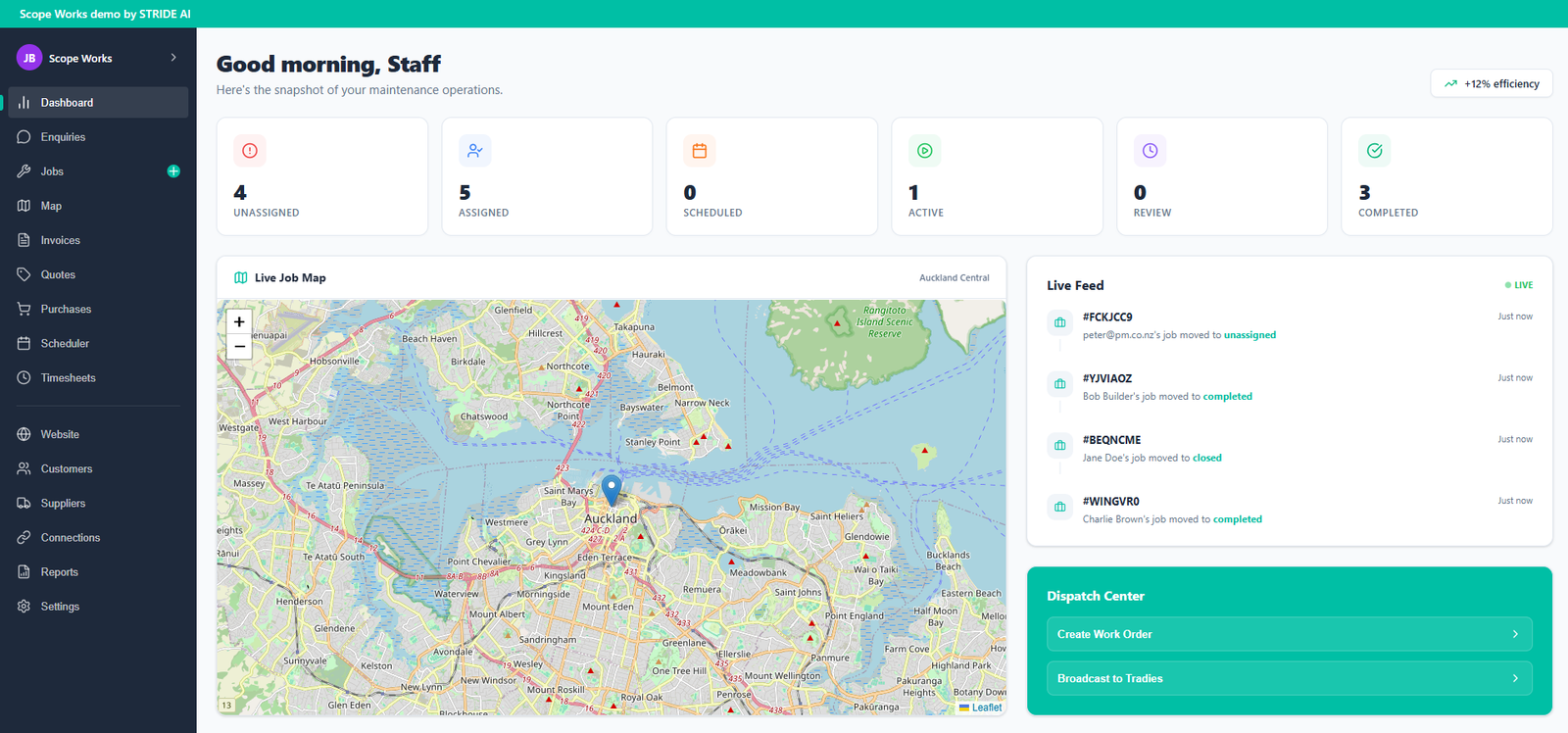Click the Purchases shopping cart icon
1568x733 pixels.
24,309
